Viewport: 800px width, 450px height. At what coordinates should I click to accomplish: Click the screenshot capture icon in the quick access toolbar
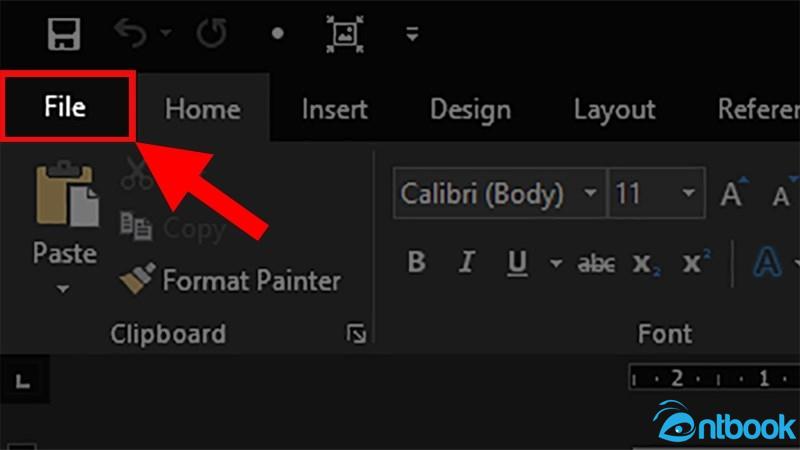tap(345, 34)
